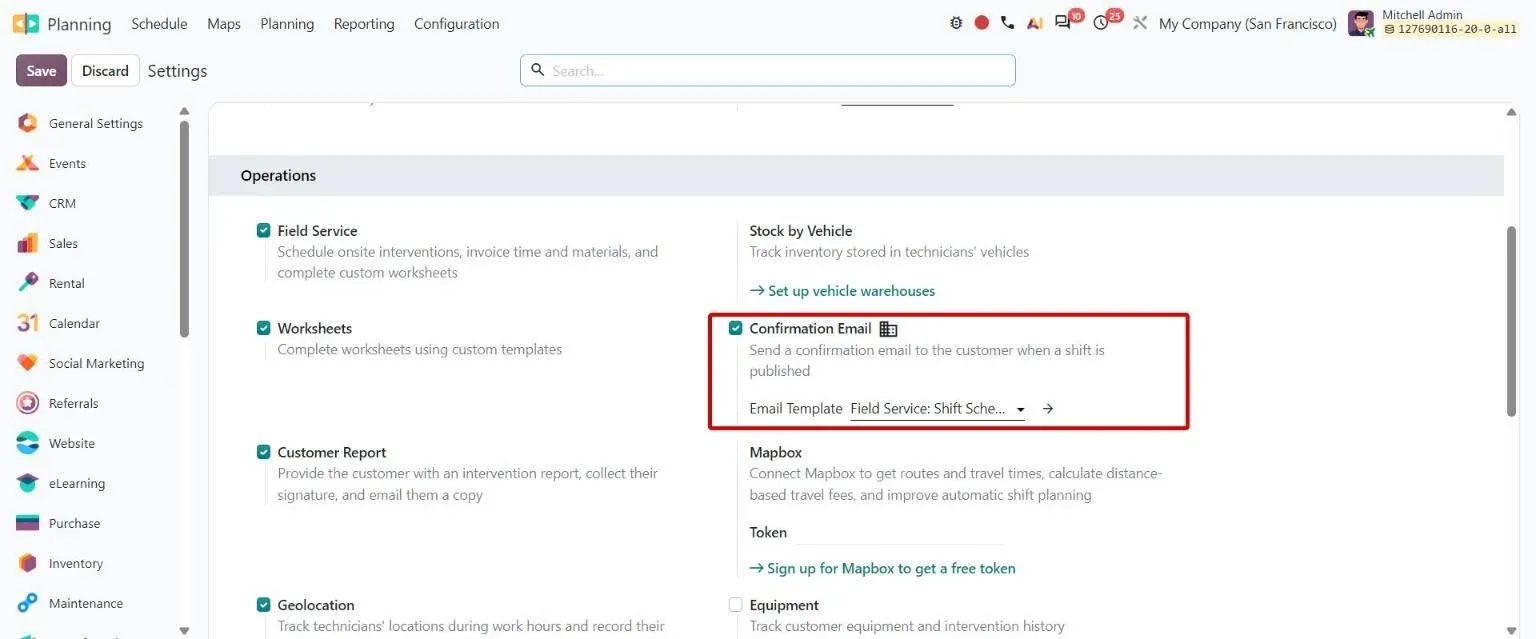Toggle the Customer Report checkbox
The width and height of the screenshot is (1536, 639).
pos(264,452)
